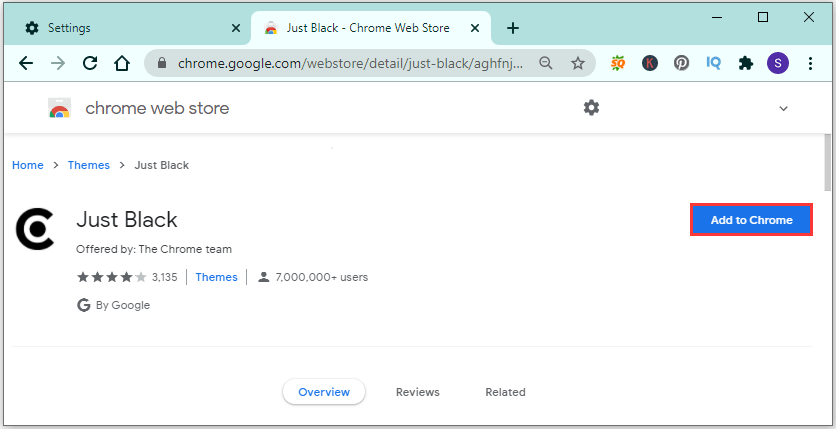Reload the page with refresh icon
This screenshot has width=836, height=429.
90,63
